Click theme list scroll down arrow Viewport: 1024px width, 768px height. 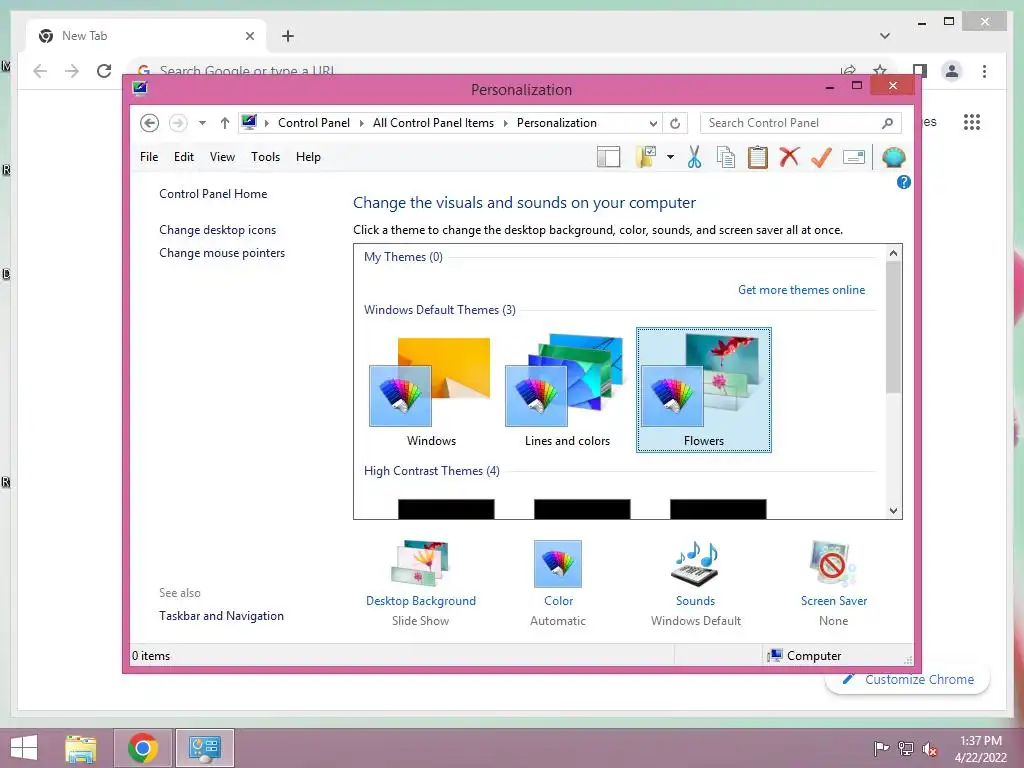pyautogui.click(x=893, y=511)
